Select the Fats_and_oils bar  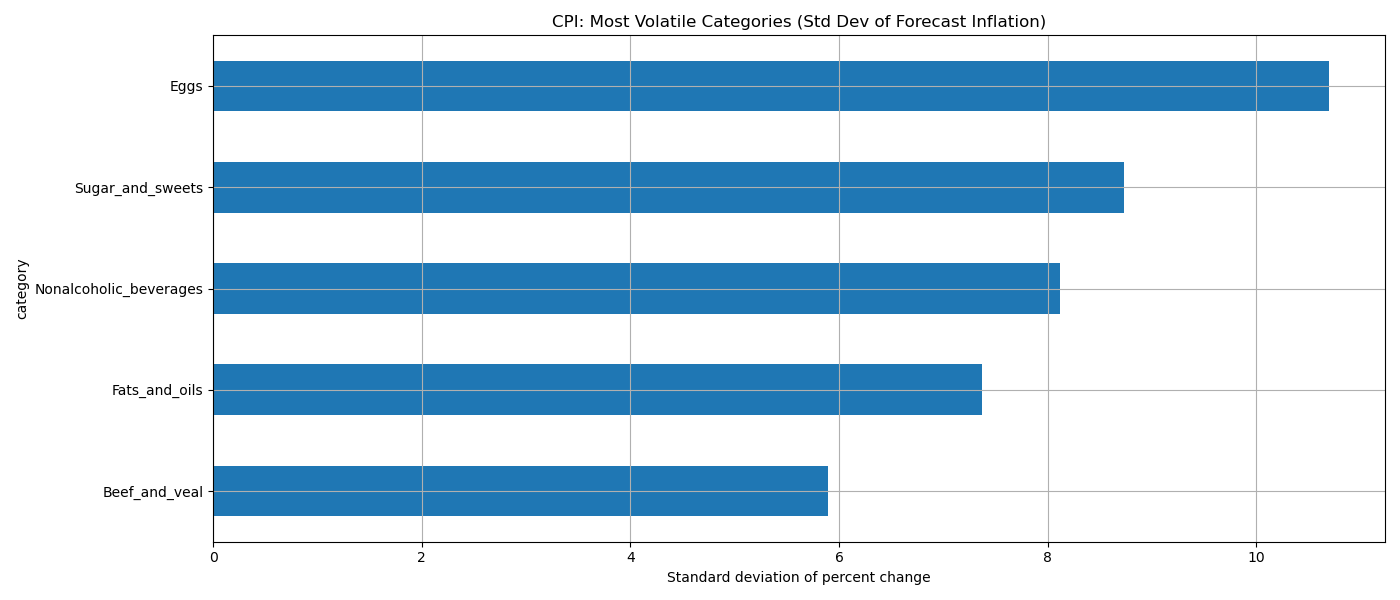pos(597,390)
